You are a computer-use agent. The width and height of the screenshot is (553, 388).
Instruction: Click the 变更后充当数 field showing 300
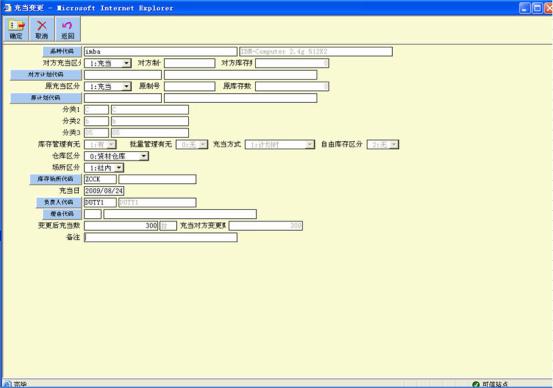tap(121, 226)
